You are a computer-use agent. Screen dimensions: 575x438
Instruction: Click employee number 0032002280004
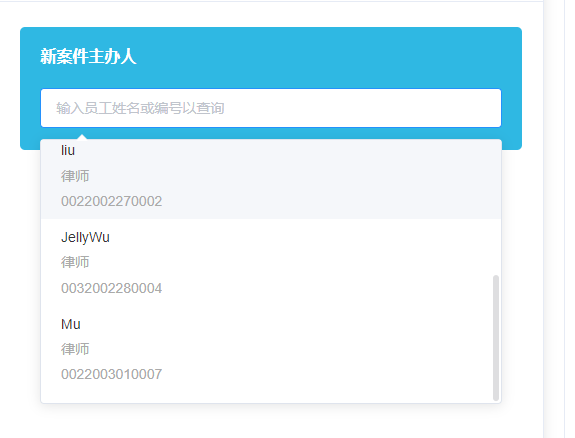click(111, 288)
